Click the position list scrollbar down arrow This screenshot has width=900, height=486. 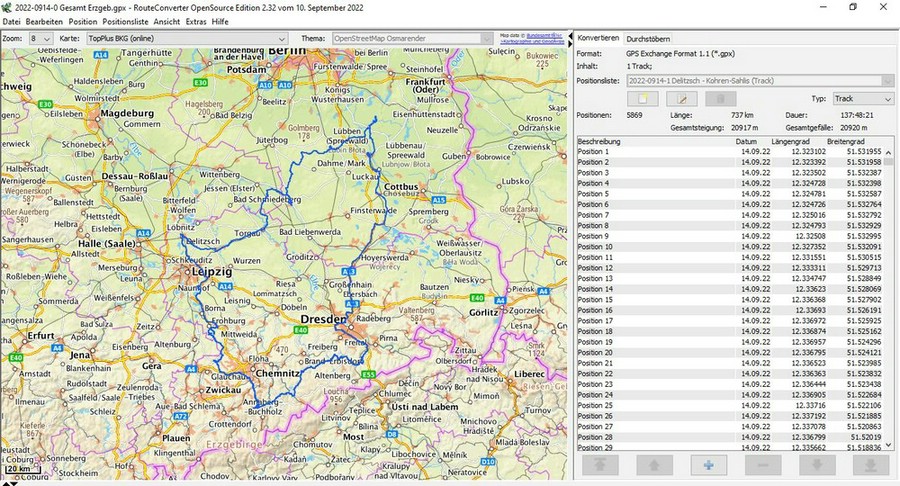(889, 445)
